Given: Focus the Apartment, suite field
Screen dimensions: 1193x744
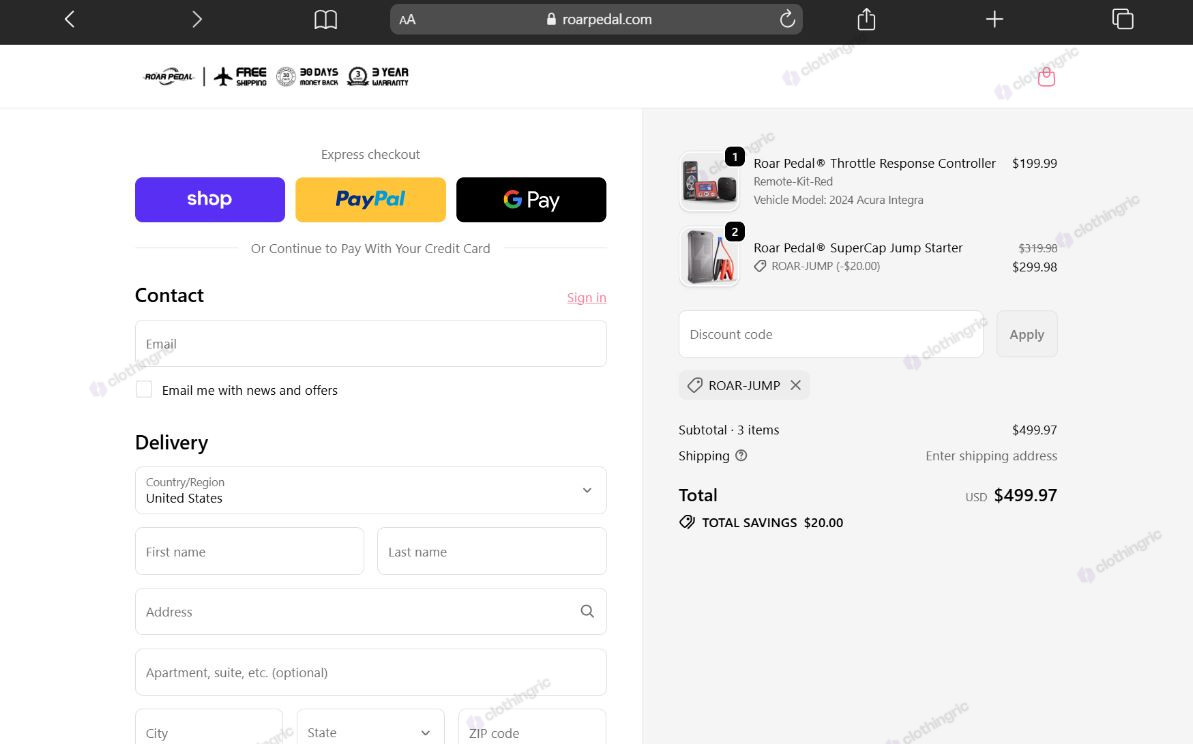Looking at the screenshot, I should [x=371, y=672].
